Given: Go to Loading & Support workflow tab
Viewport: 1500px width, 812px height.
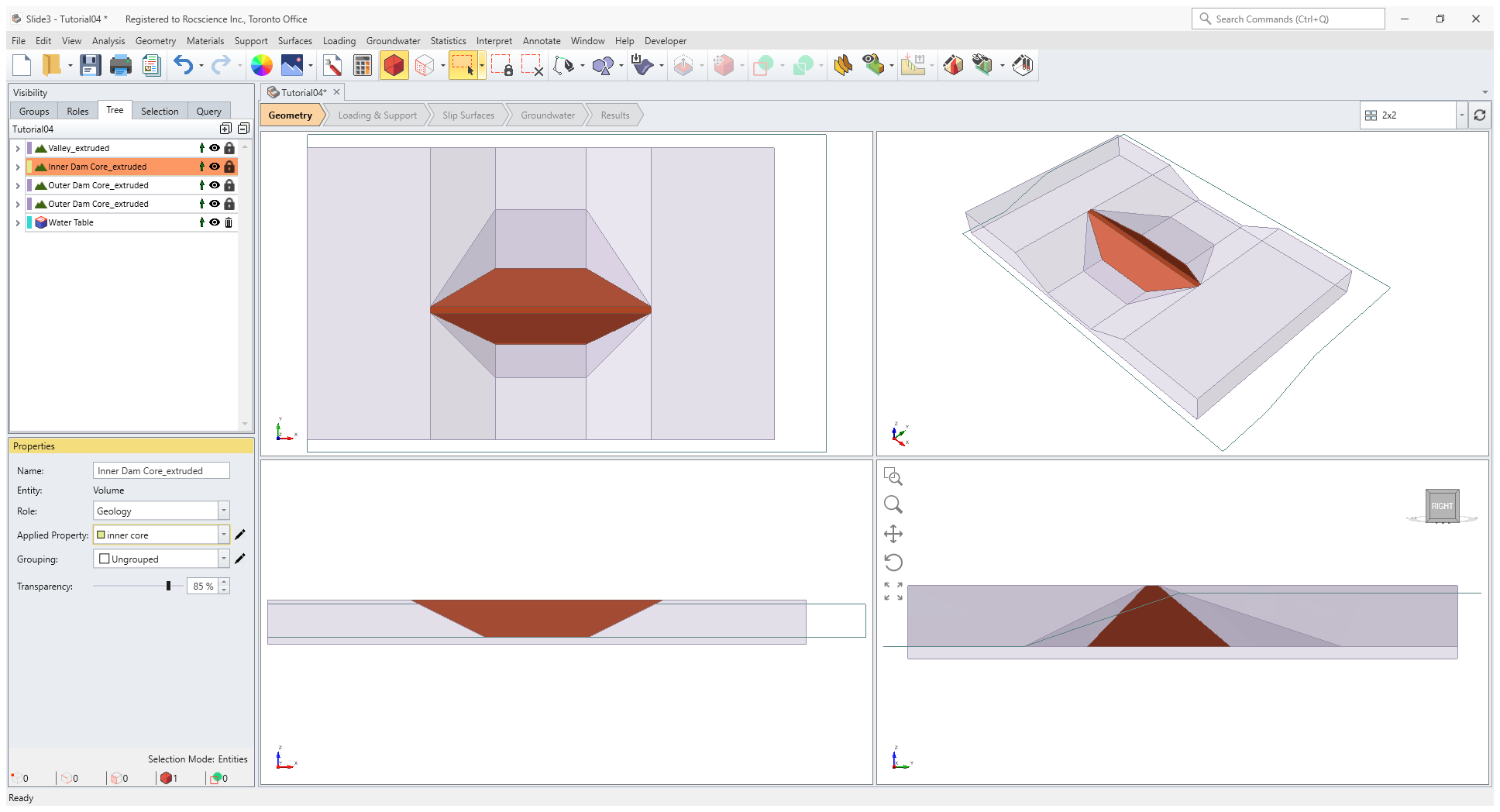Looking at the screenshot, I should 377,115.
